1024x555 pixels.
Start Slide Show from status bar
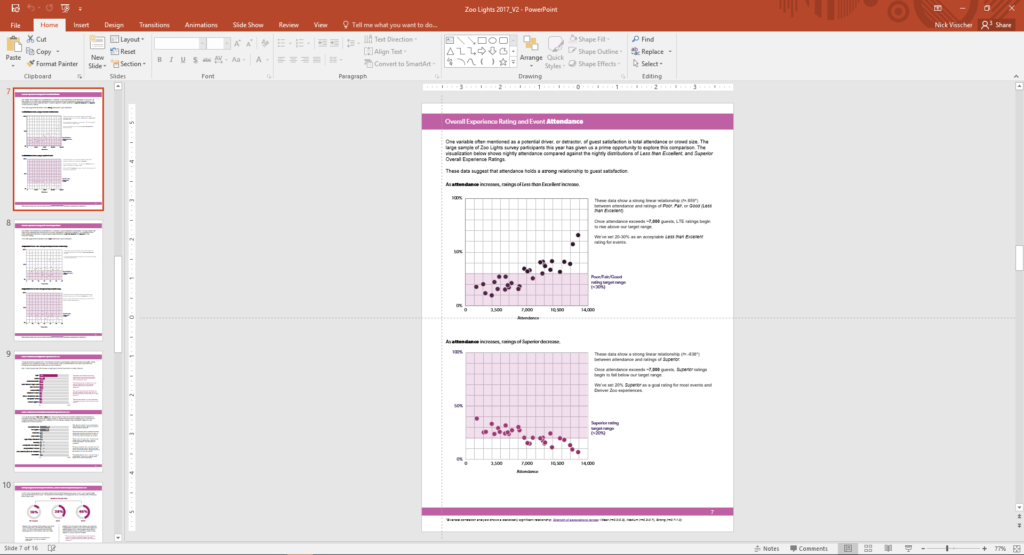(x=909, y=548)
